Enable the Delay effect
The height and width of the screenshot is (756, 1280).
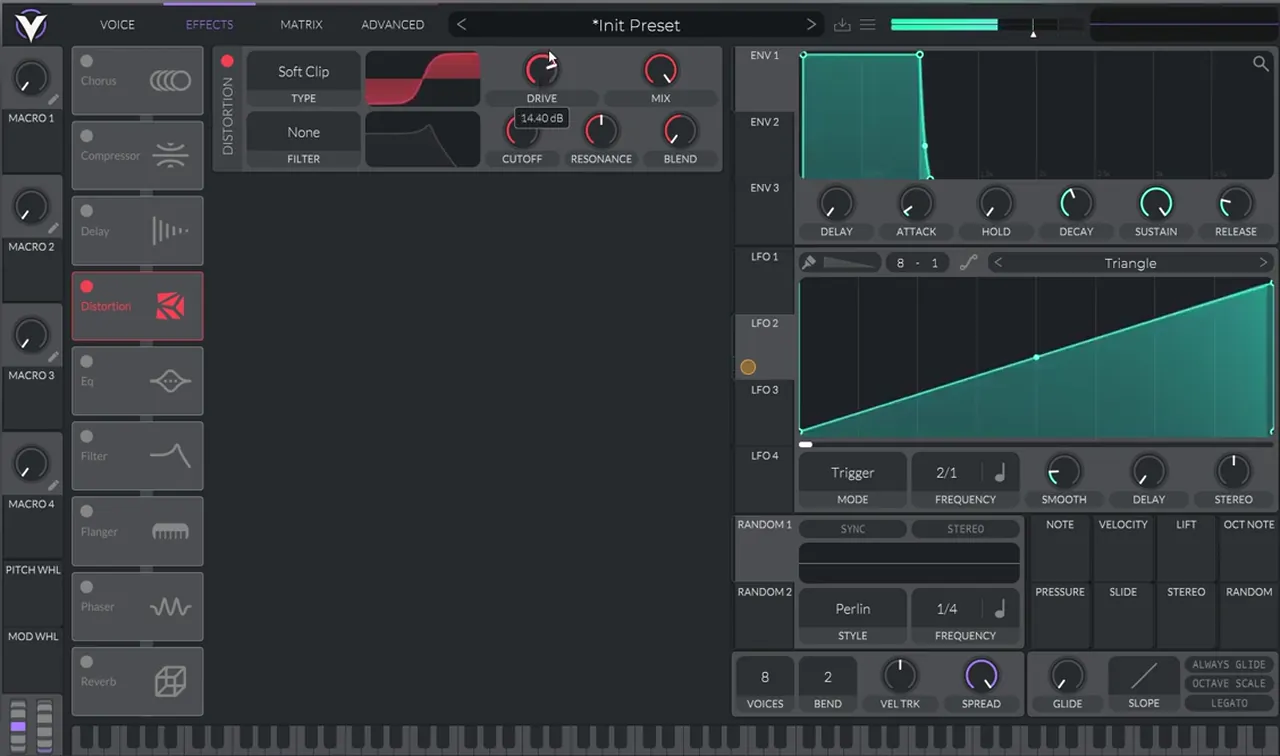[87, 211]
